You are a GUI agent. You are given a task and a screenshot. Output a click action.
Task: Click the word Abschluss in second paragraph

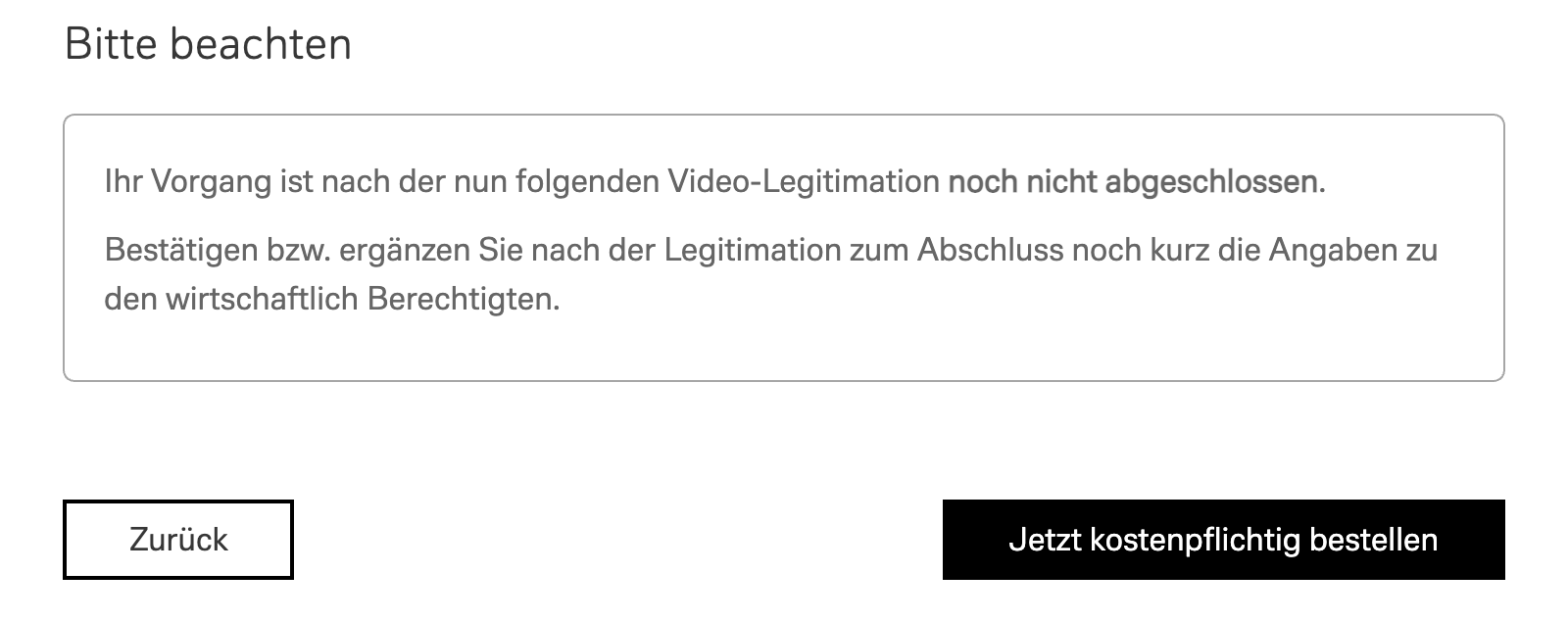(990, 251)
